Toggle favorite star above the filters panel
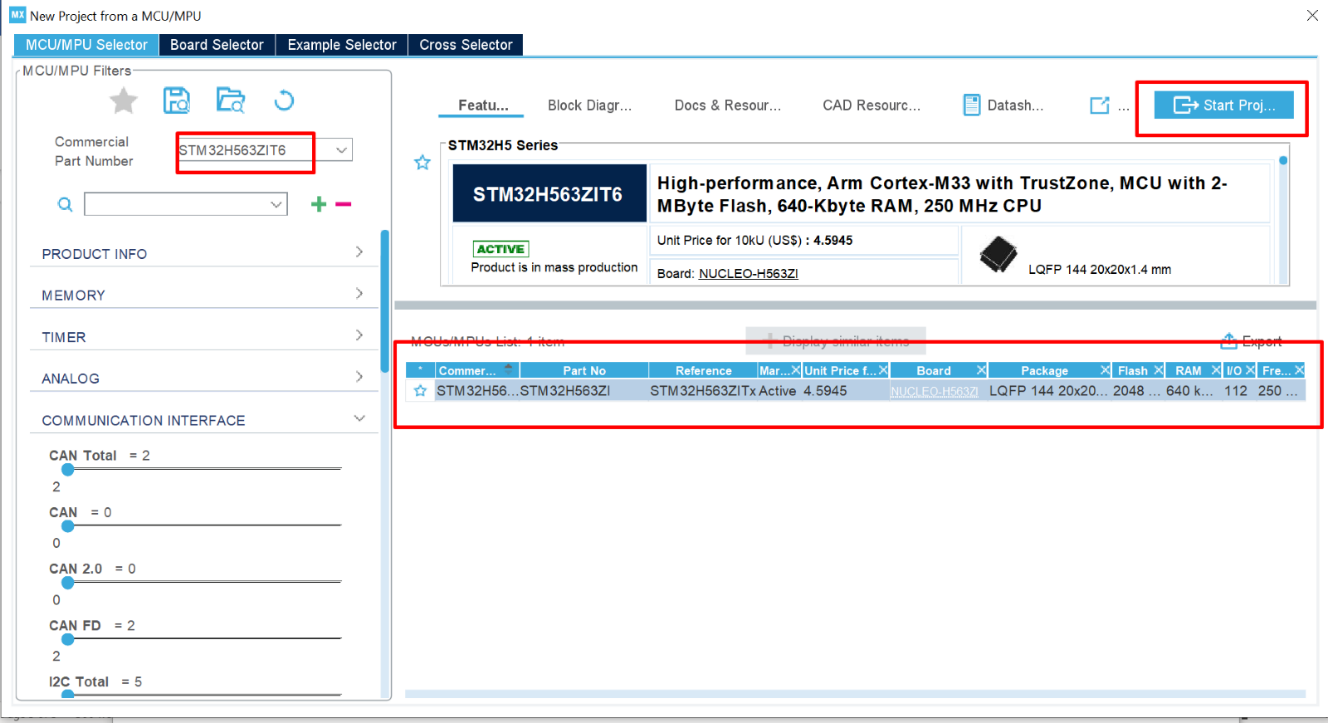 point(121,99)
